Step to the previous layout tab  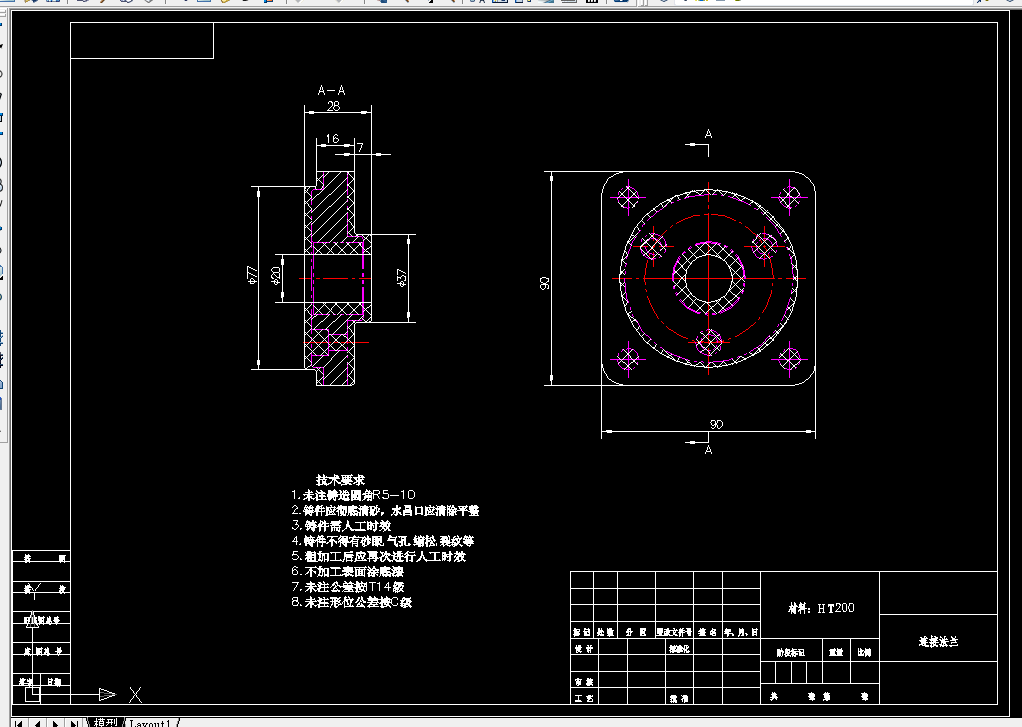(x=38, y=722)
